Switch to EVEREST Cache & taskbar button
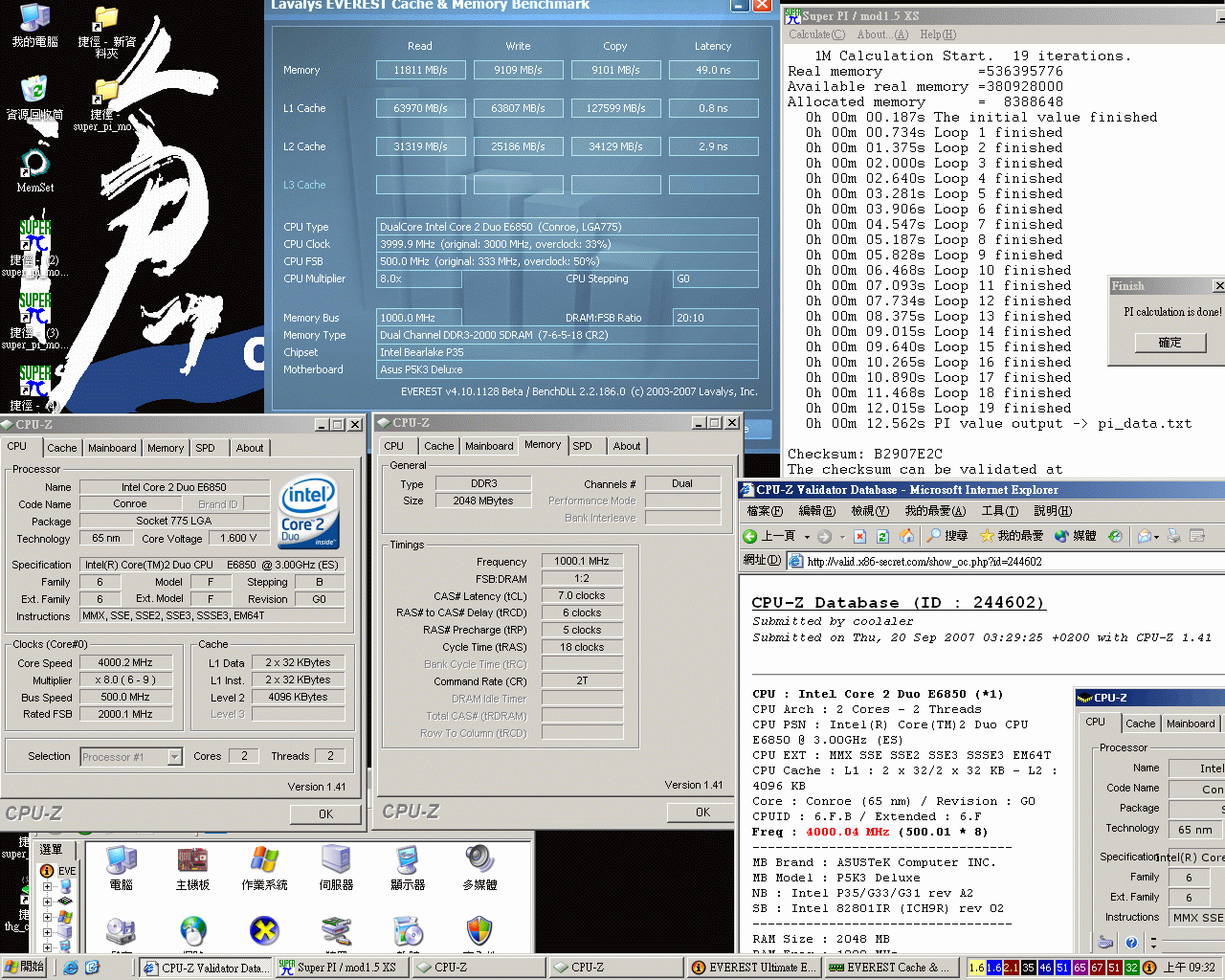 click(891, 968)
